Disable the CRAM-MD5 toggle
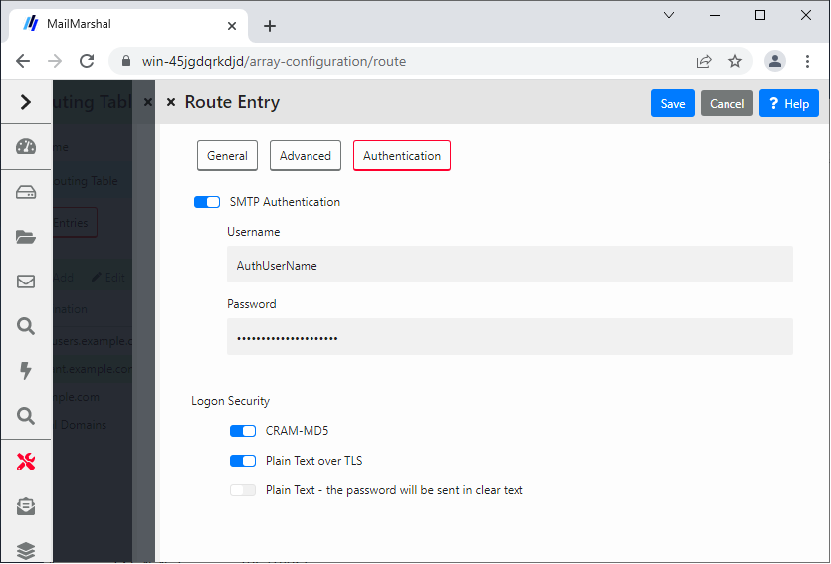 [x=243, y=431]
